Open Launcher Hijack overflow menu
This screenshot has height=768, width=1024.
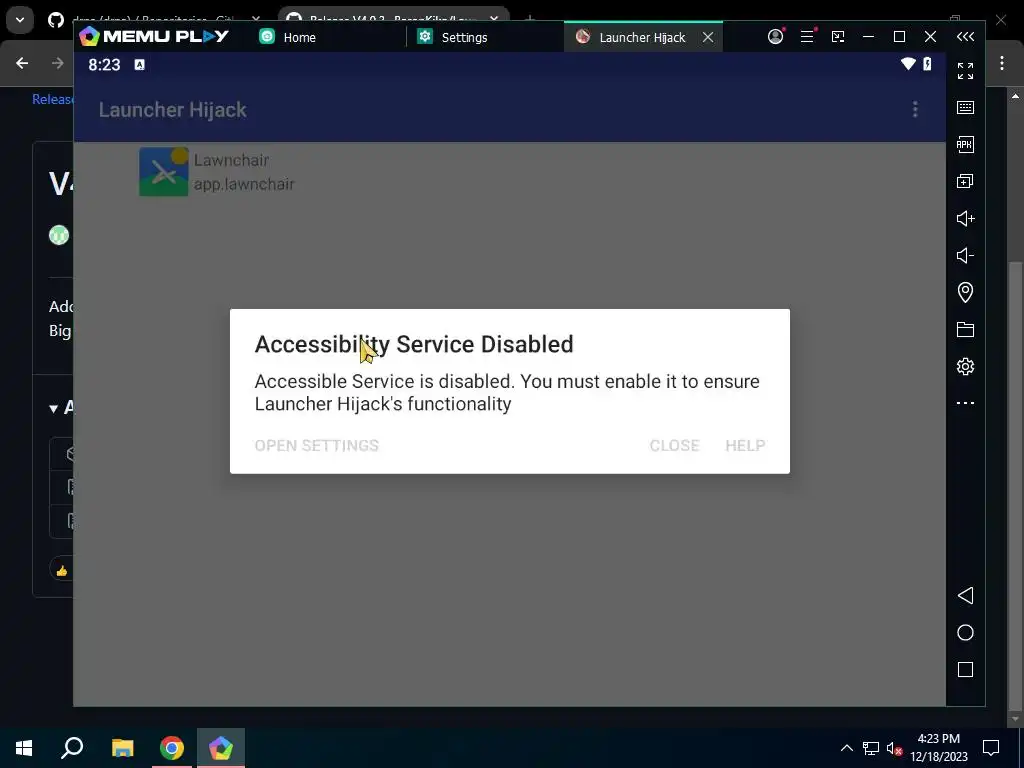(915, 109)
